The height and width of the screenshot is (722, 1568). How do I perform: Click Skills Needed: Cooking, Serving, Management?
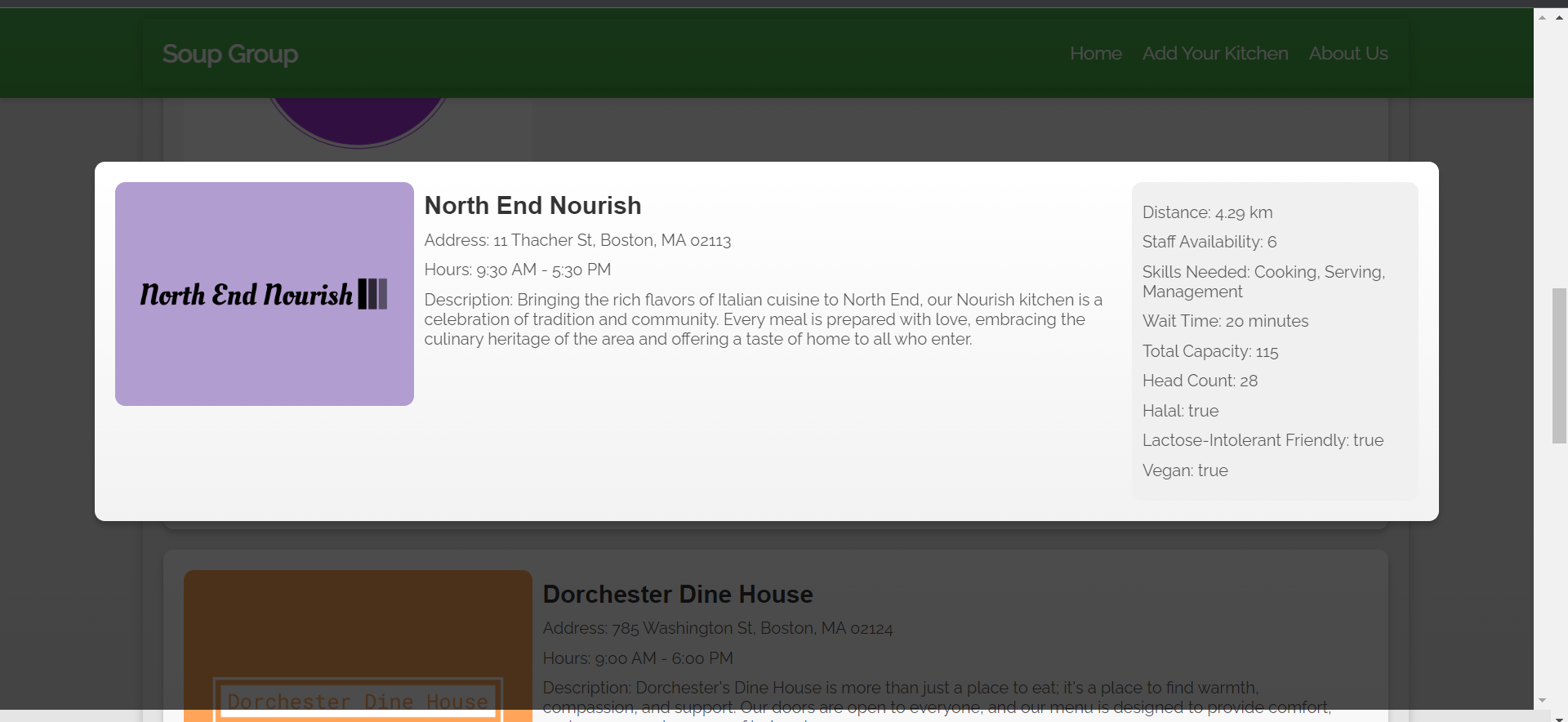tap(1264, 282)
